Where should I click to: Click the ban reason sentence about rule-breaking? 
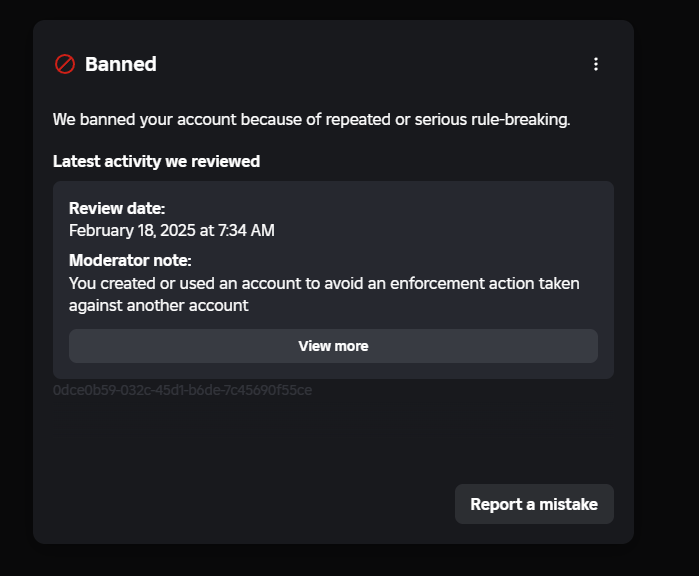[311, 119]
